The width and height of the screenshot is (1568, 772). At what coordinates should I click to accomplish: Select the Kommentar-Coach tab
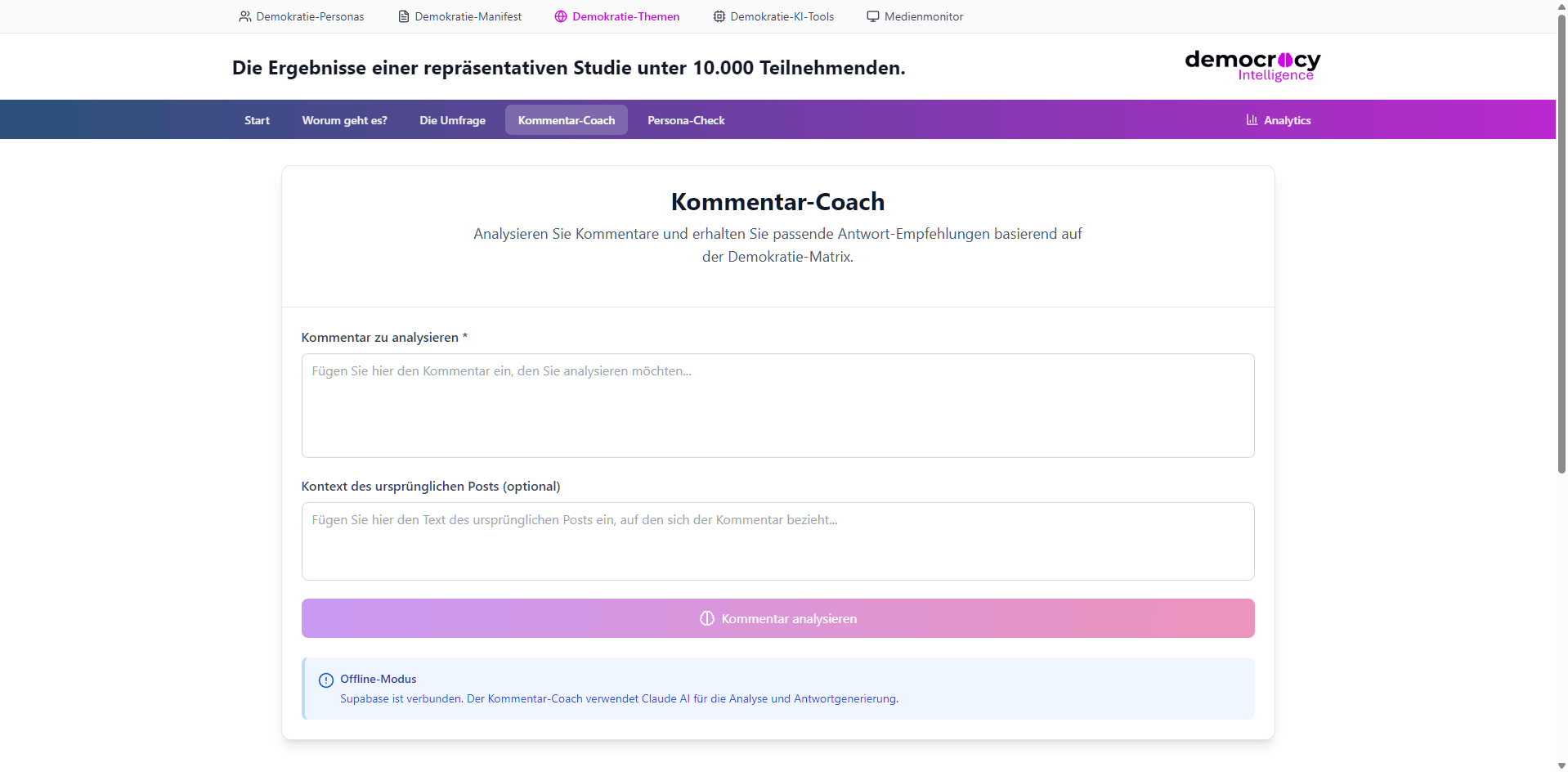[567, 120]
